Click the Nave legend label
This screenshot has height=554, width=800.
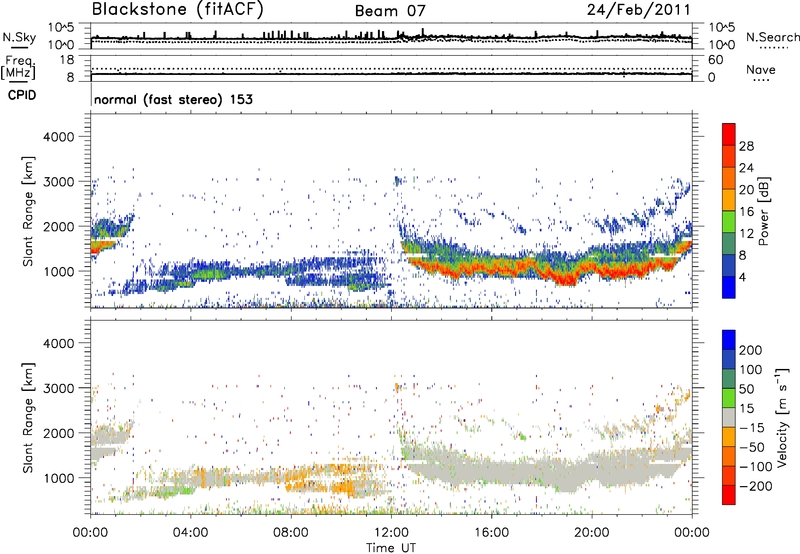[761, 70]
